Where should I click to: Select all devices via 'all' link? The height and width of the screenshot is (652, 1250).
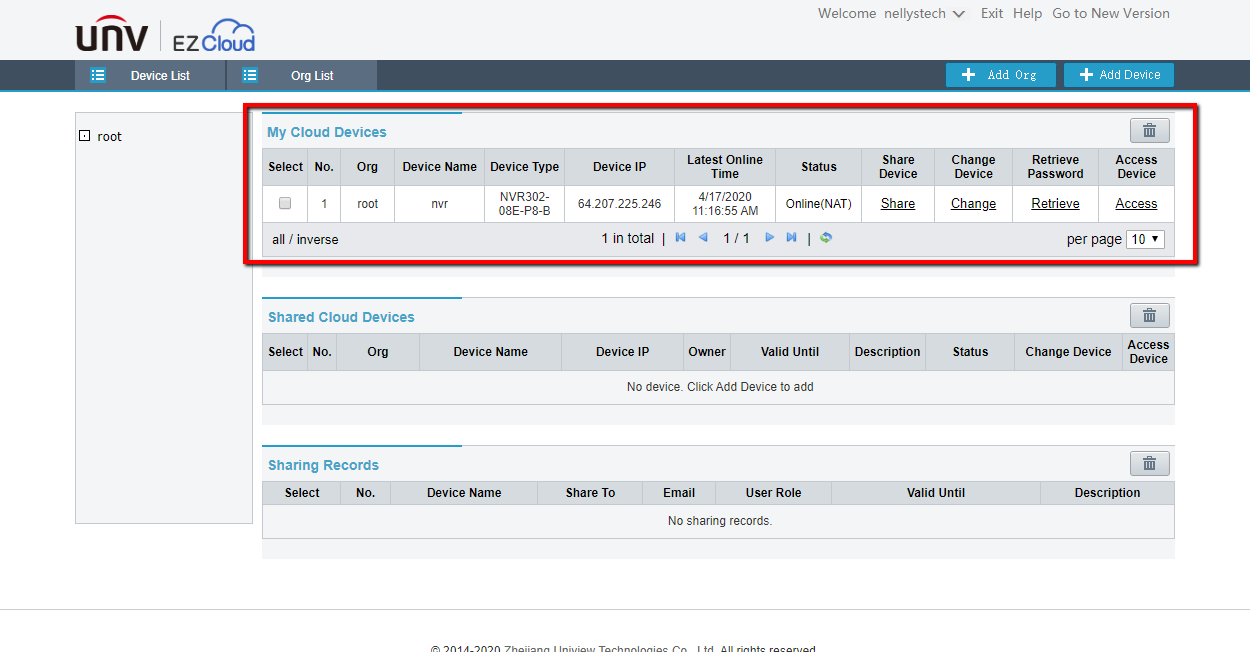pos(280,240)
